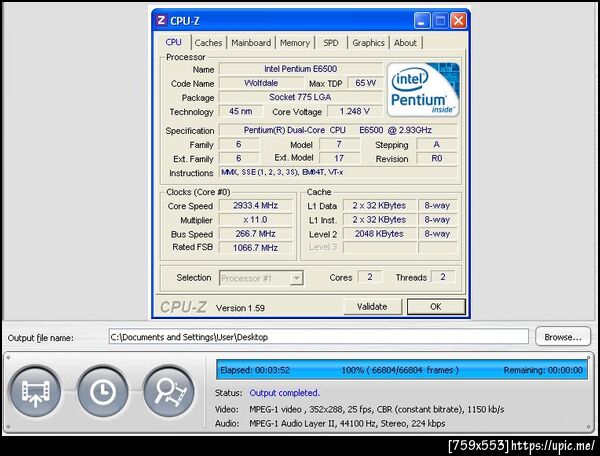Click the OK button in CPU-Z
Screen dimensions: 600x456
[436, 307]
